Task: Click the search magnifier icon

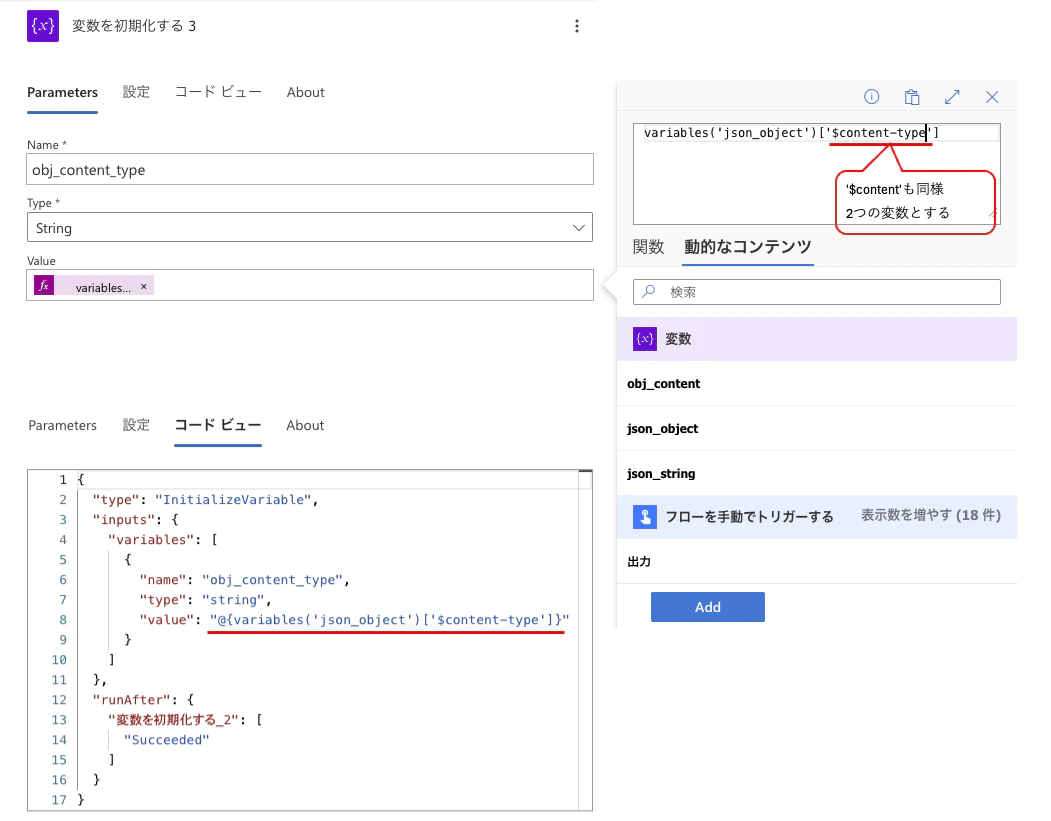Action: click(649, 292)
